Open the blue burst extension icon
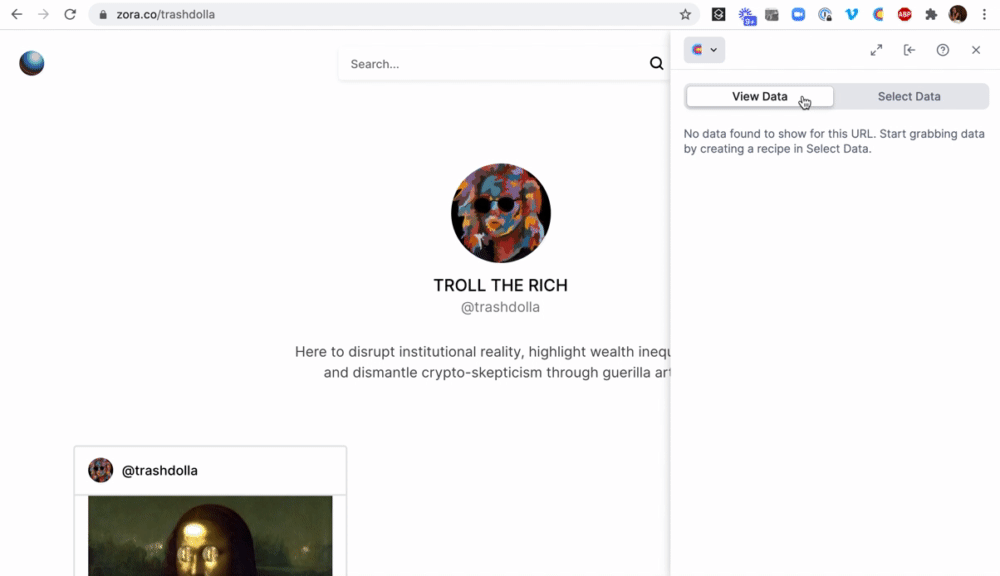The height and width of the screenshot is (576, 1000). pos(746,15)
